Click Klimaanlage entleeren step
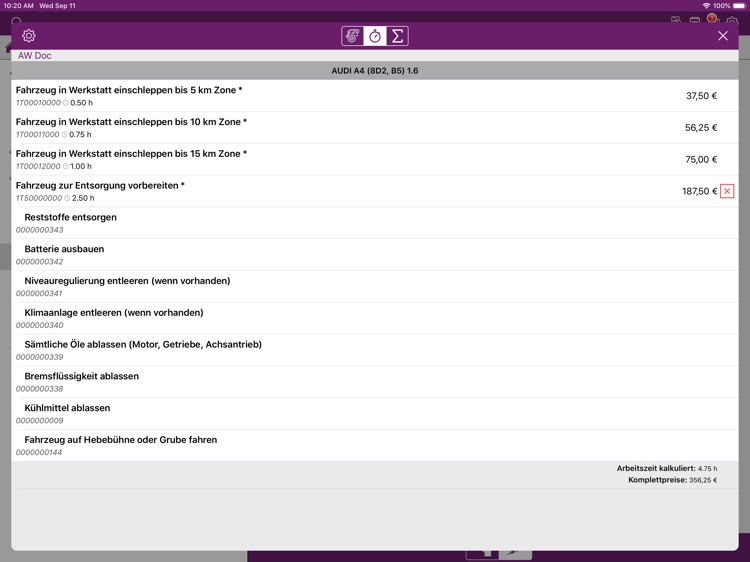 point(375,319)
